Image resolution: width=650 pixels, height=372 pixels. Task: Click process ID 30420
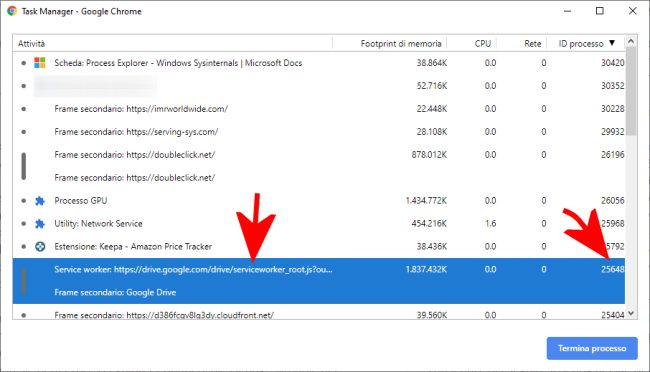[x=613, y=63]
